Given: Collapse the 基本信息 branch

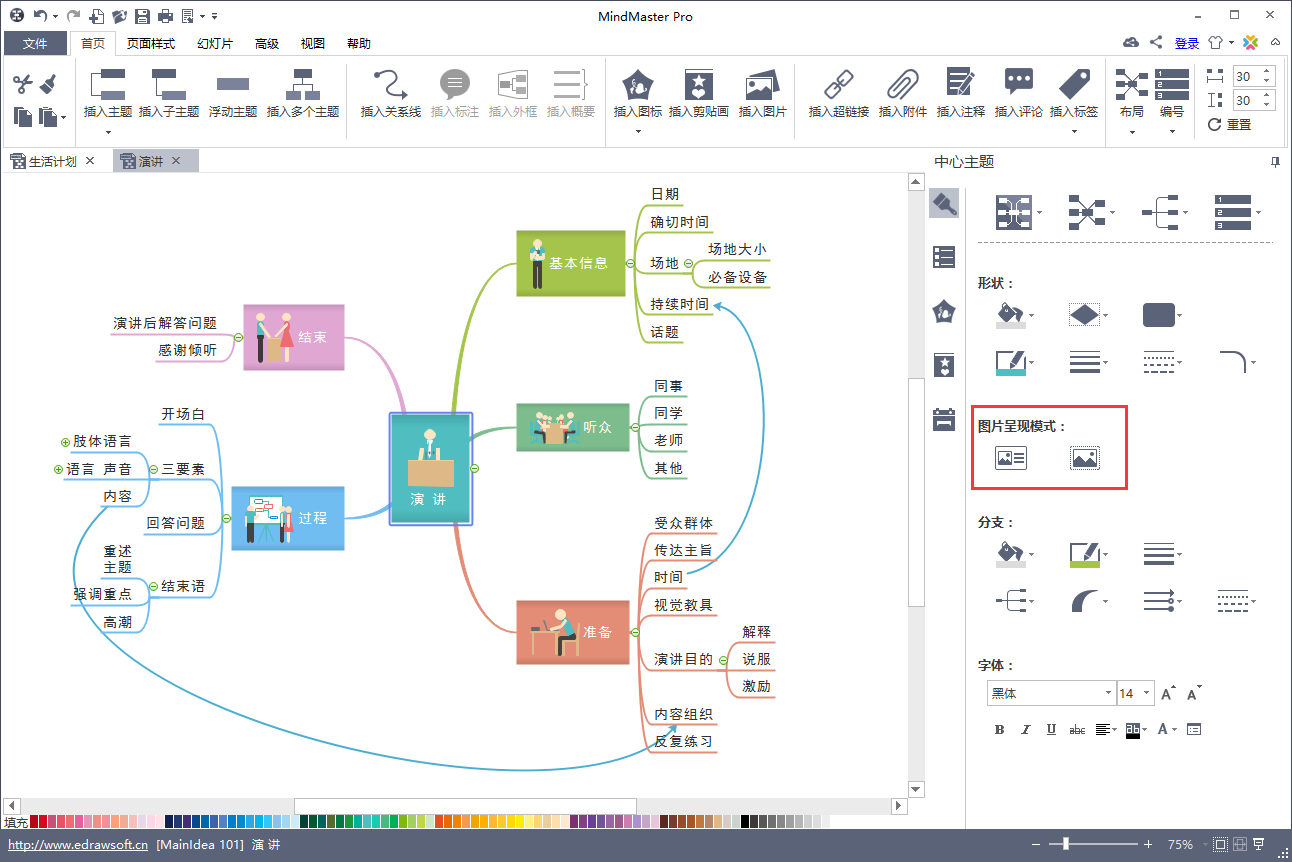Looking at the screenshot, I should coord(631,263).
